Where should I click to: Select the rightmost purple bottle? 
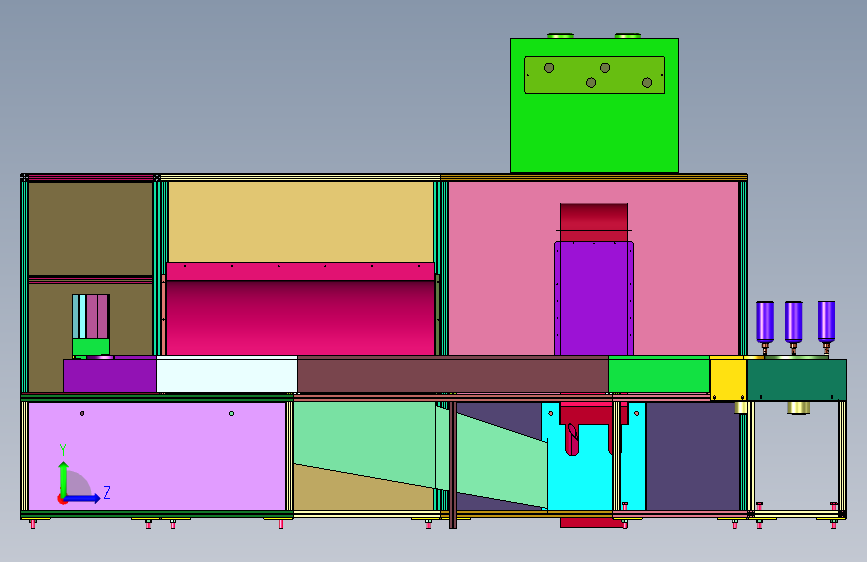coord(827,321)
